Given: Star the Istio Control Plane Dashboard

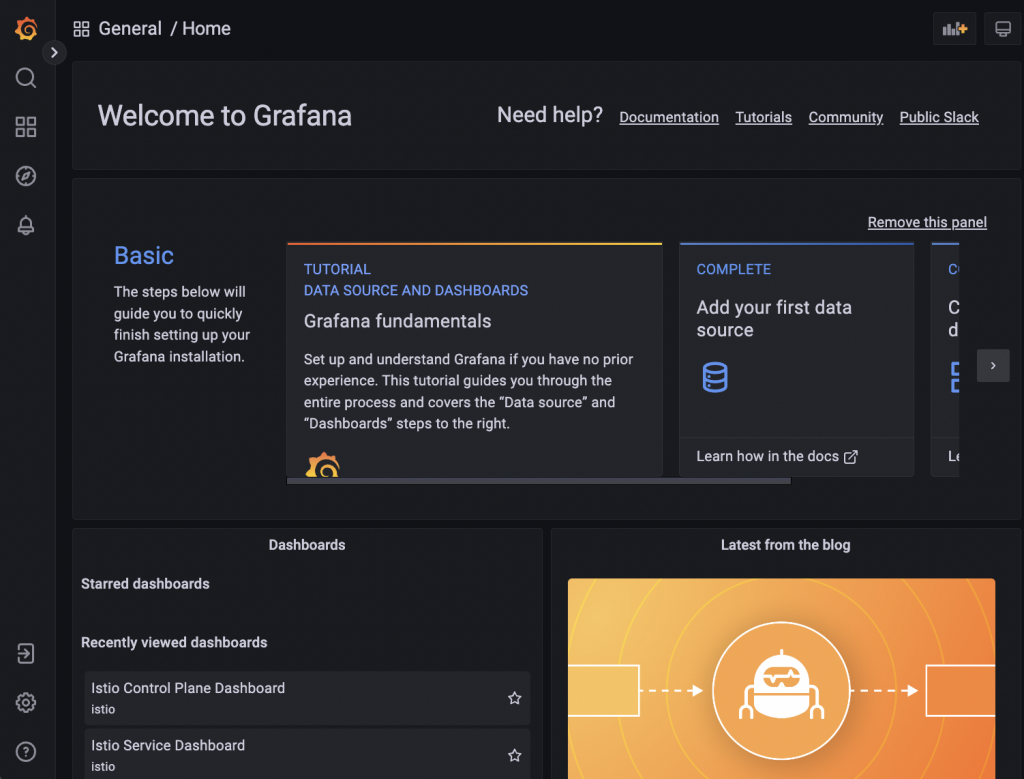Looking at the screenshot, I should tap(515, 698).
